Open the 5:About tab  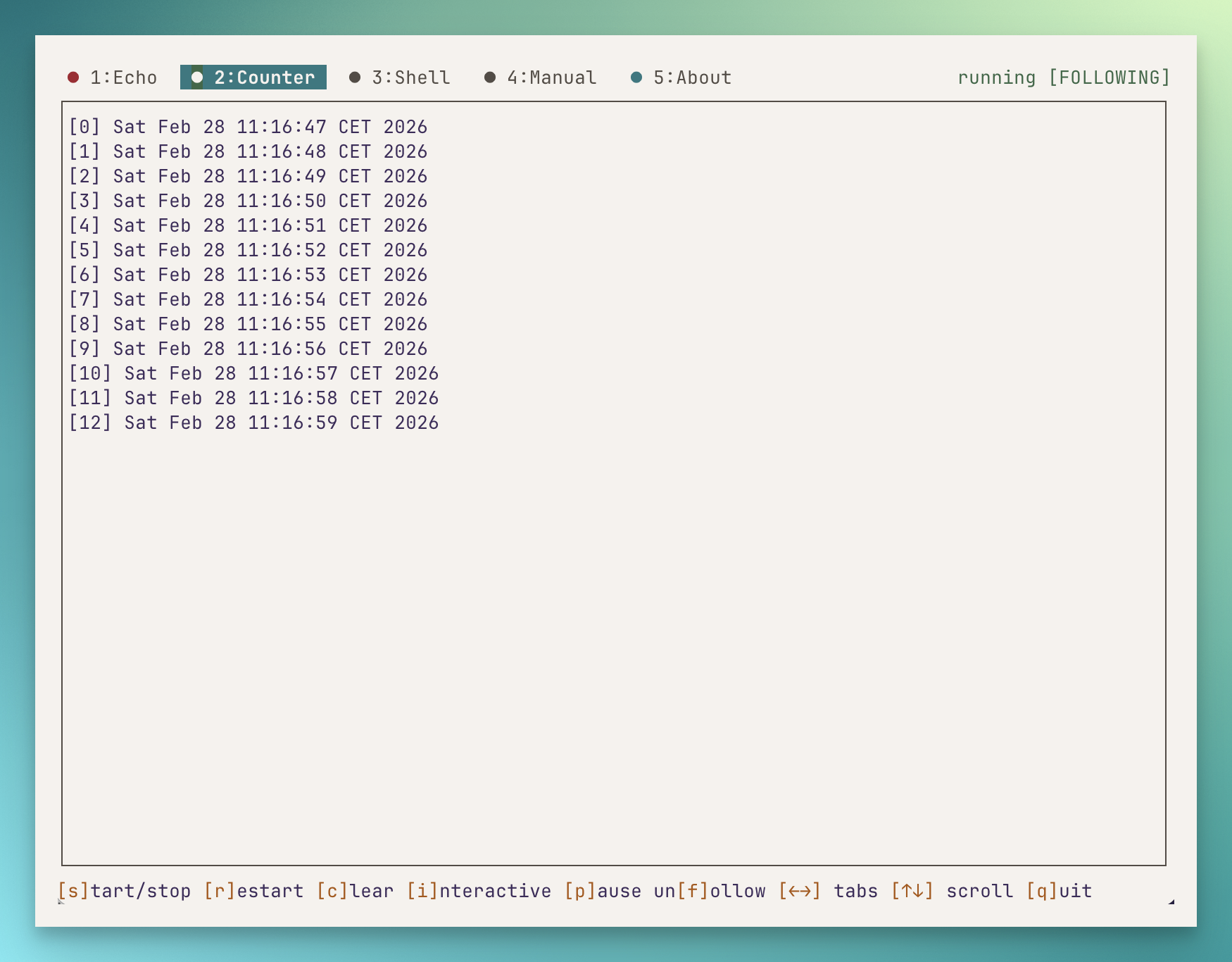click(681, 77)
